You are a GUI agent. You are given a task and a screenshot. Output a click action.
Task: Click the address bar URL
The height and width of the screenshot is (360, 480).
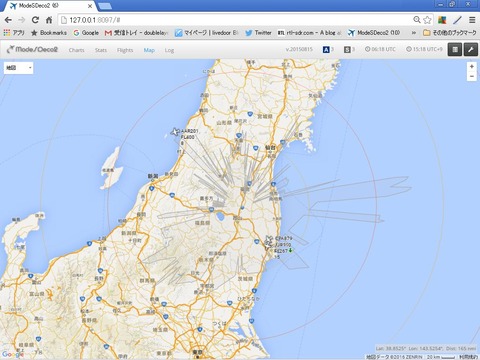[x=95, y=20]
